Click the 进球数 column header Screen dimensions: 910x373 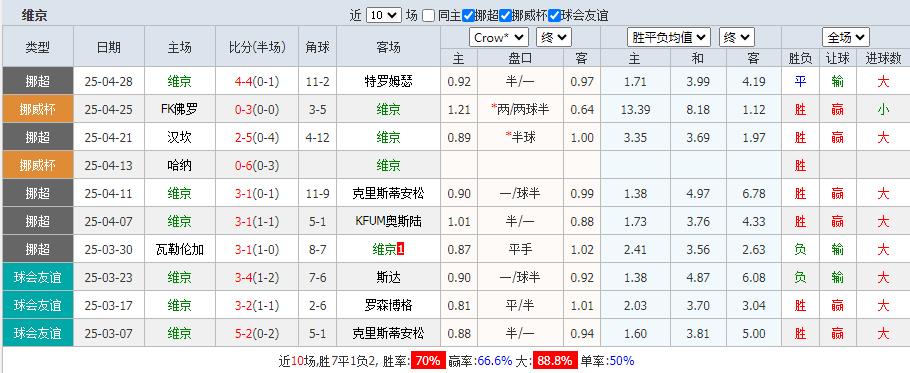[x=883, y=58]
